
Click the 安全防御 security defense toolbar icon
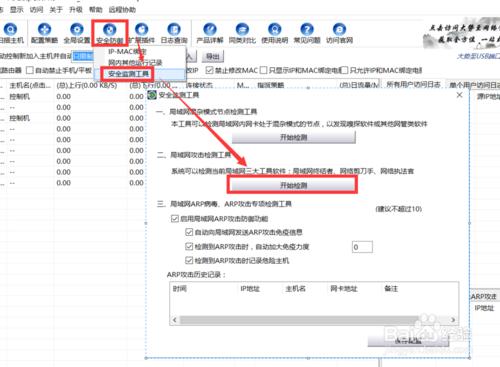(x=110, y=33)
